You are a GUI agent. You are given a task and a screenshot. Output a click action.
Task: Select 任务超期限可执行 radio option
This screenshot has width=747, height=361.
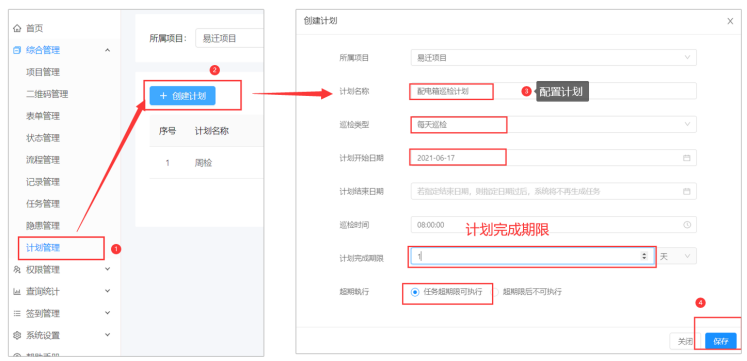[414, 292]
